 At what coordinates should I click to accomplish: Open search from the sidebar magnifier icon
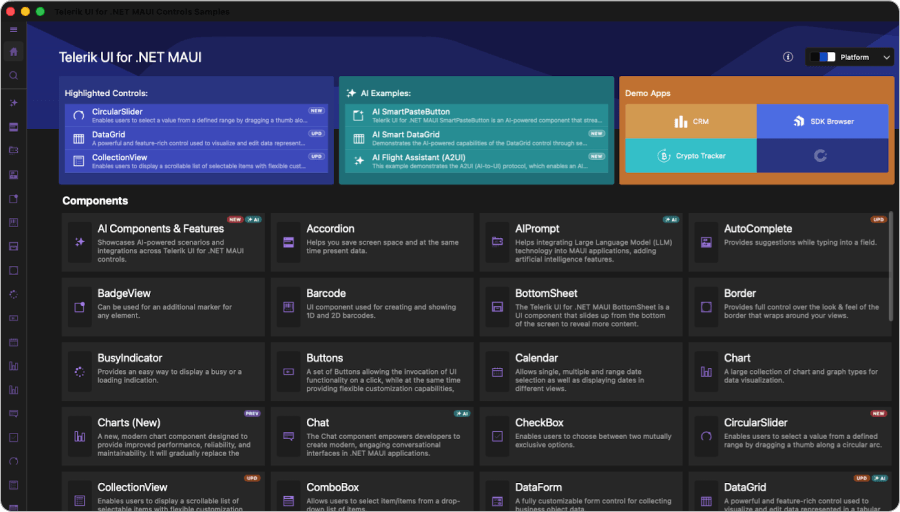click(14, 75)
